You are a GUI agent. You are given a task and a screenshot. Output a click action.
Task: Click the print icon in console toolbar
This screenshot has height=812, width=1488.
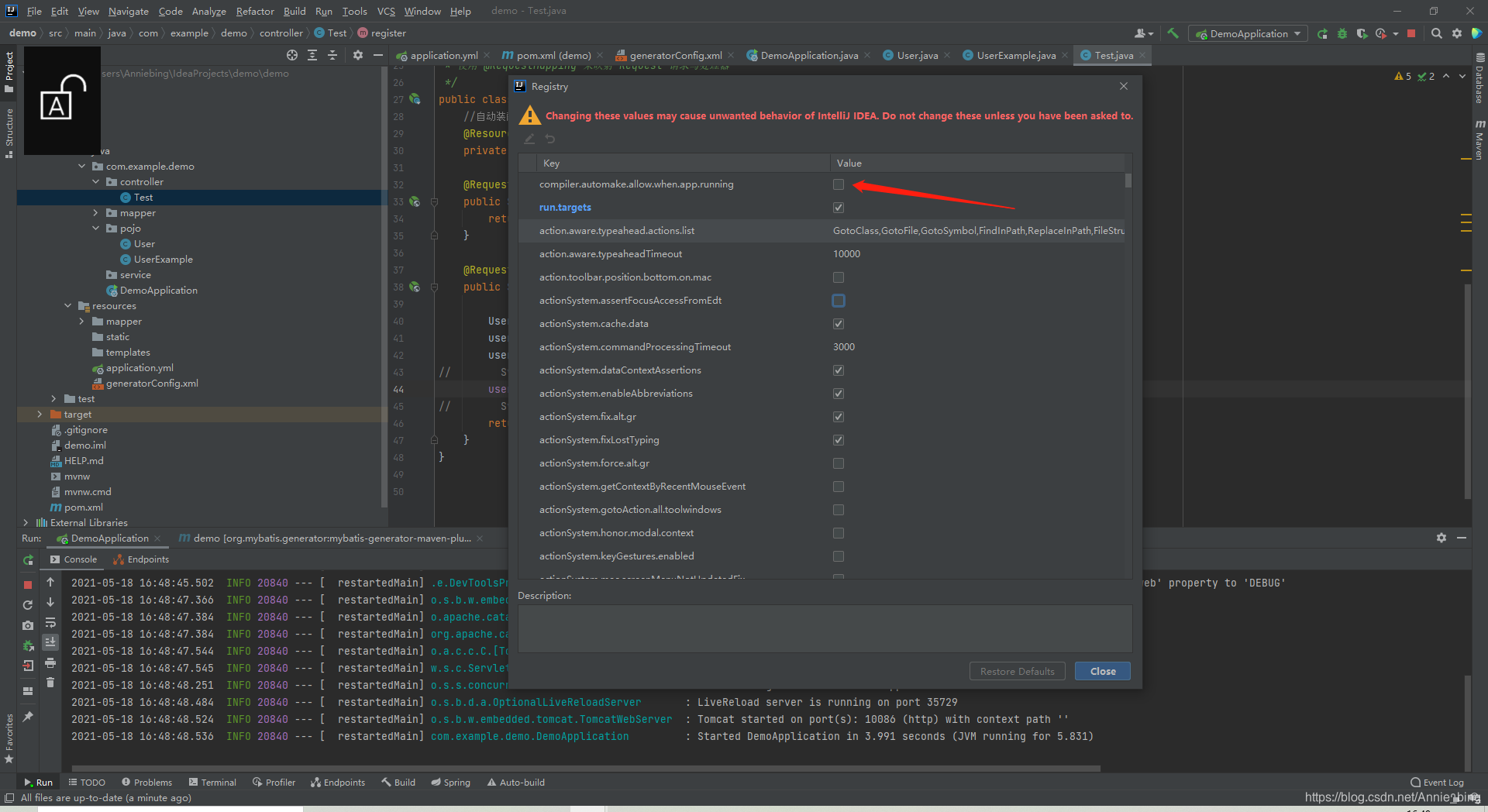50,662
